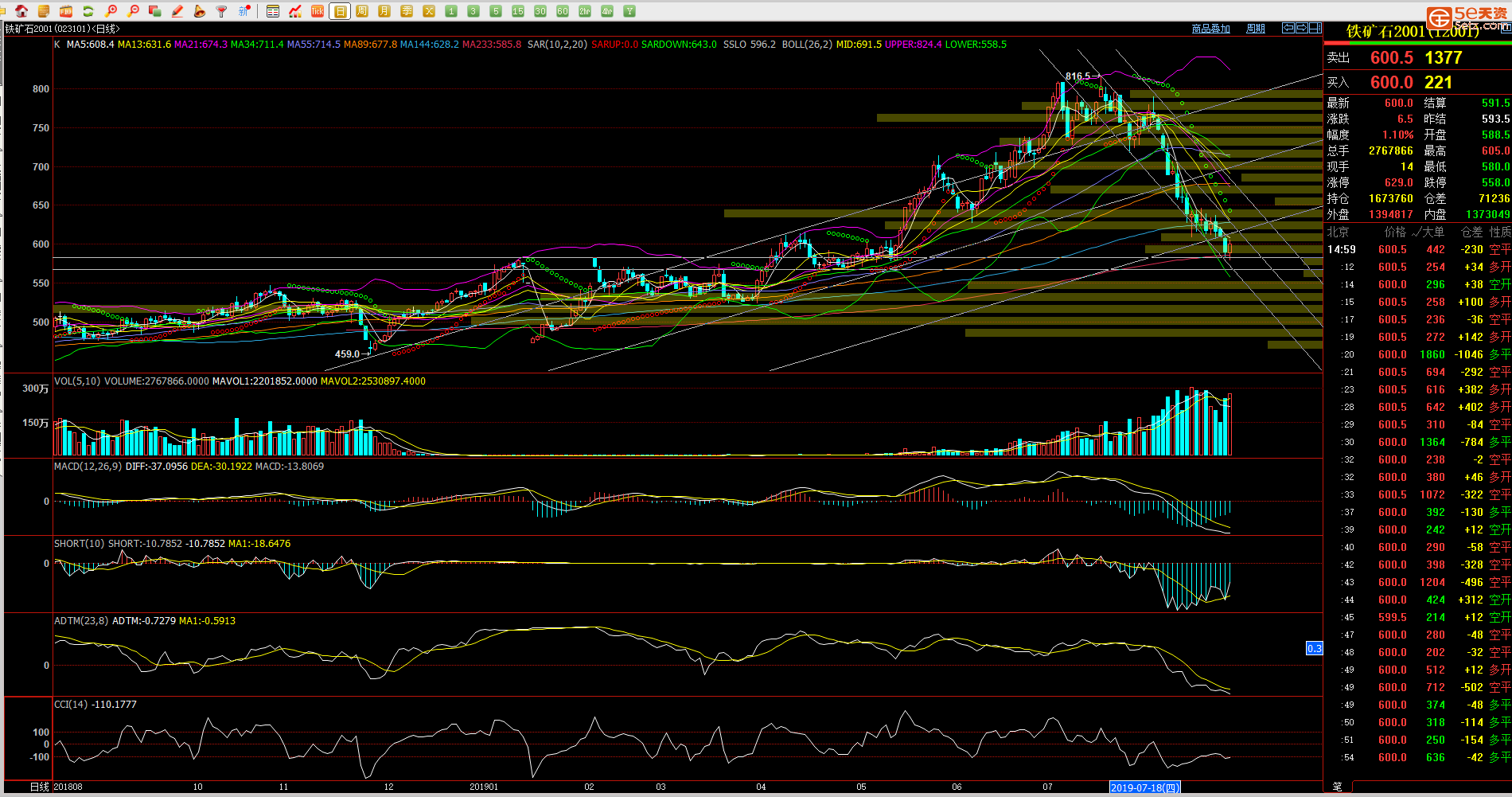Click the blue 0.3 value tag
Screen dimensions: 1512x797
pos(1314,648)
